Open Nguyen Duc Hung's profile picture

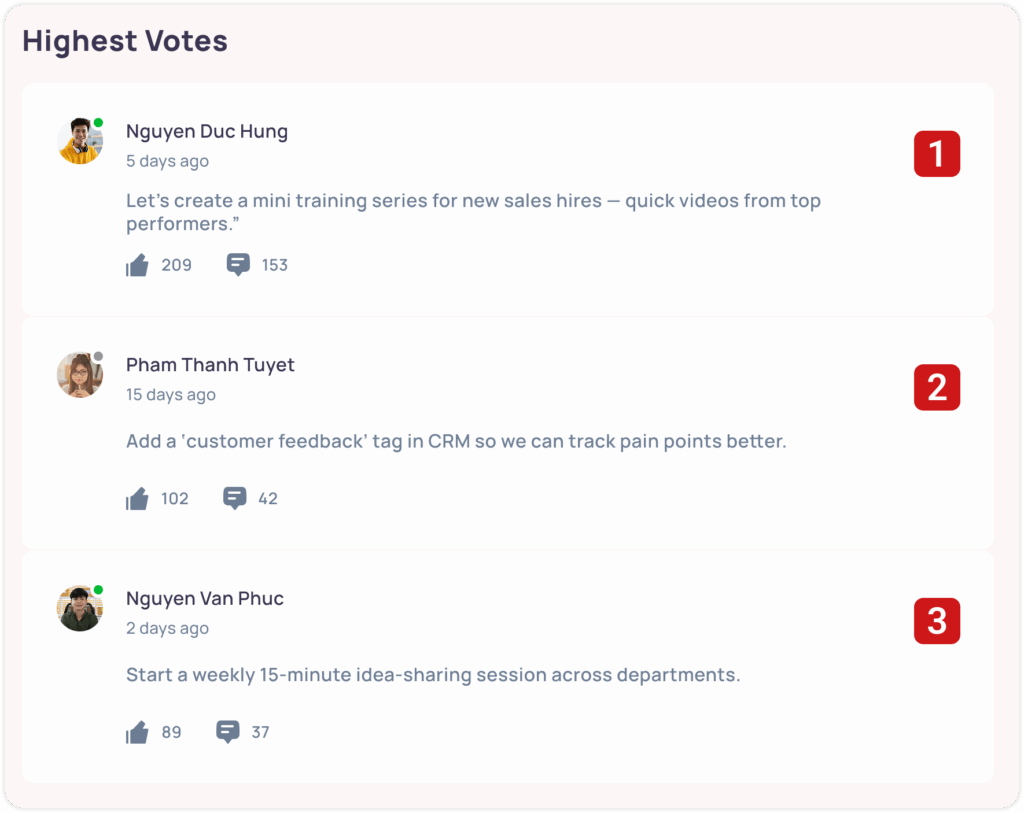[x=80, y=141]
